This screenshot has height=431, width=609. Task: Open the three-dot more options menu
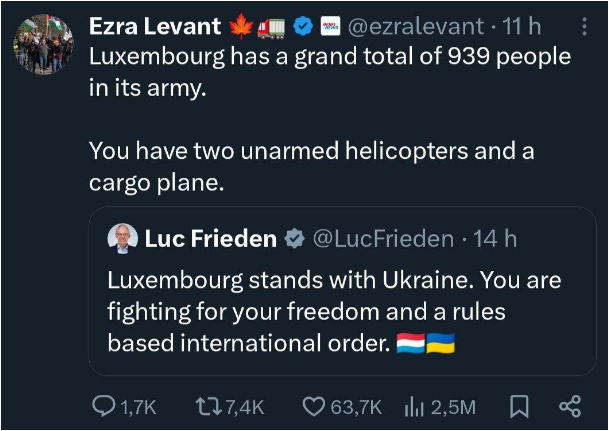[x=585, y=24]
